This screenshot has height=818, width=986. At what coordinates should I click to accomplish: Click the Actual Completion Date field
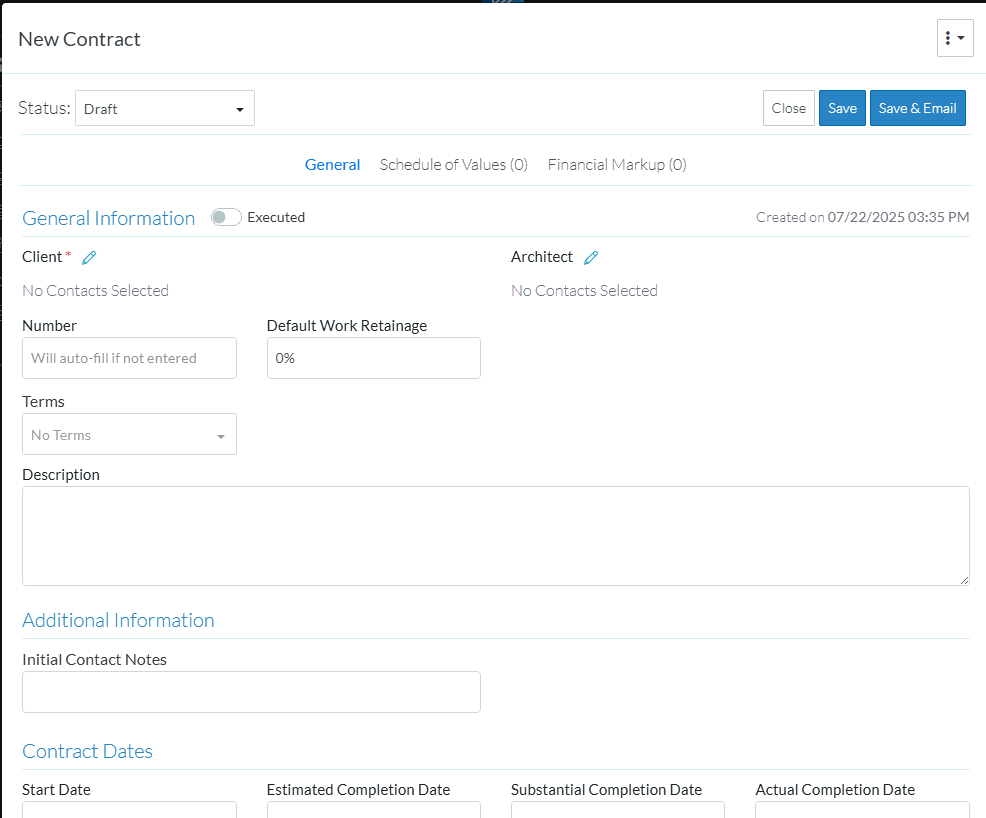[862, 809]
